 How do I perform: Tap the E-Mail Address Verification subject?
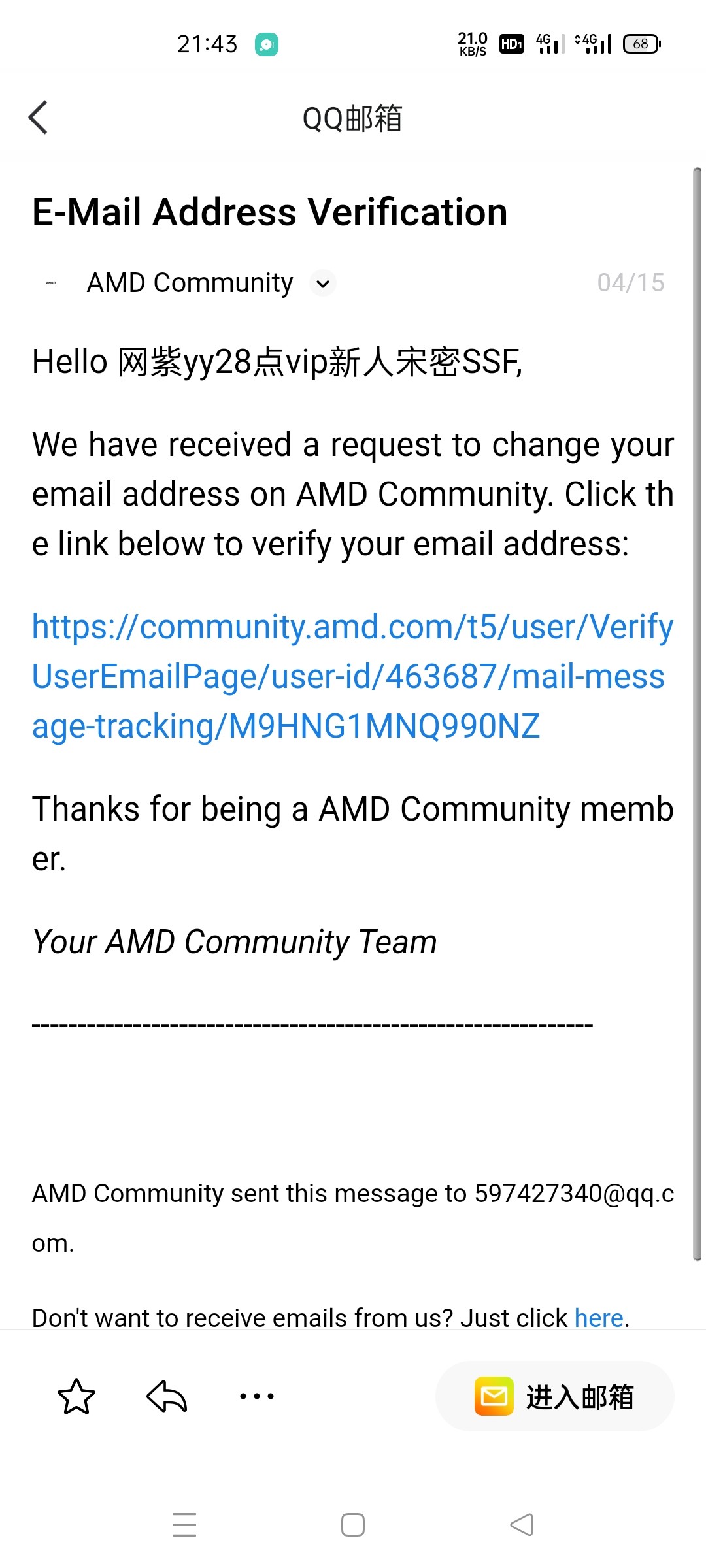coord(270,212)
